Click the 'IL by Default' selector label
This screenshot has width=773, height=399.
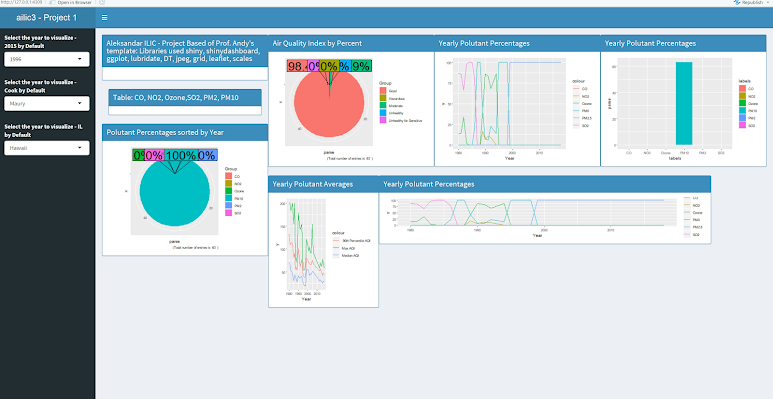(43, 131)
